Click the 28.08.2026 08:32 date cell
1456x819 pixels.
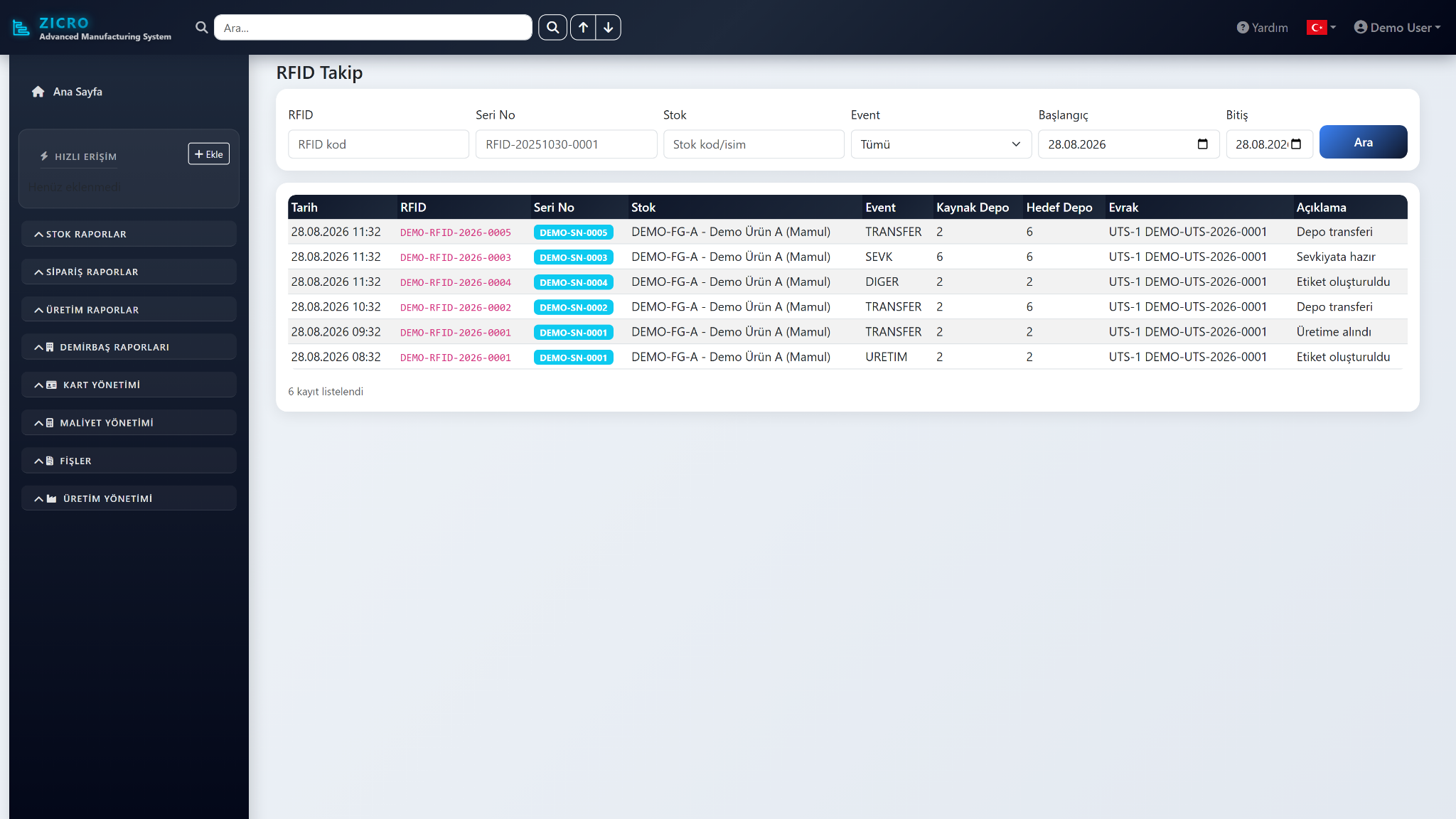click(x=336, y=357)
